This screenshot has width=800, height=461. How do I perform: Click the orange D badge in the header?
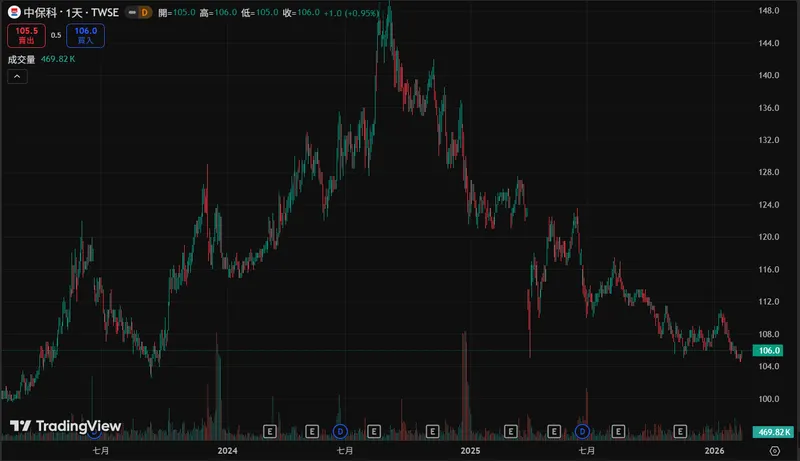click(x=145, y=12)
